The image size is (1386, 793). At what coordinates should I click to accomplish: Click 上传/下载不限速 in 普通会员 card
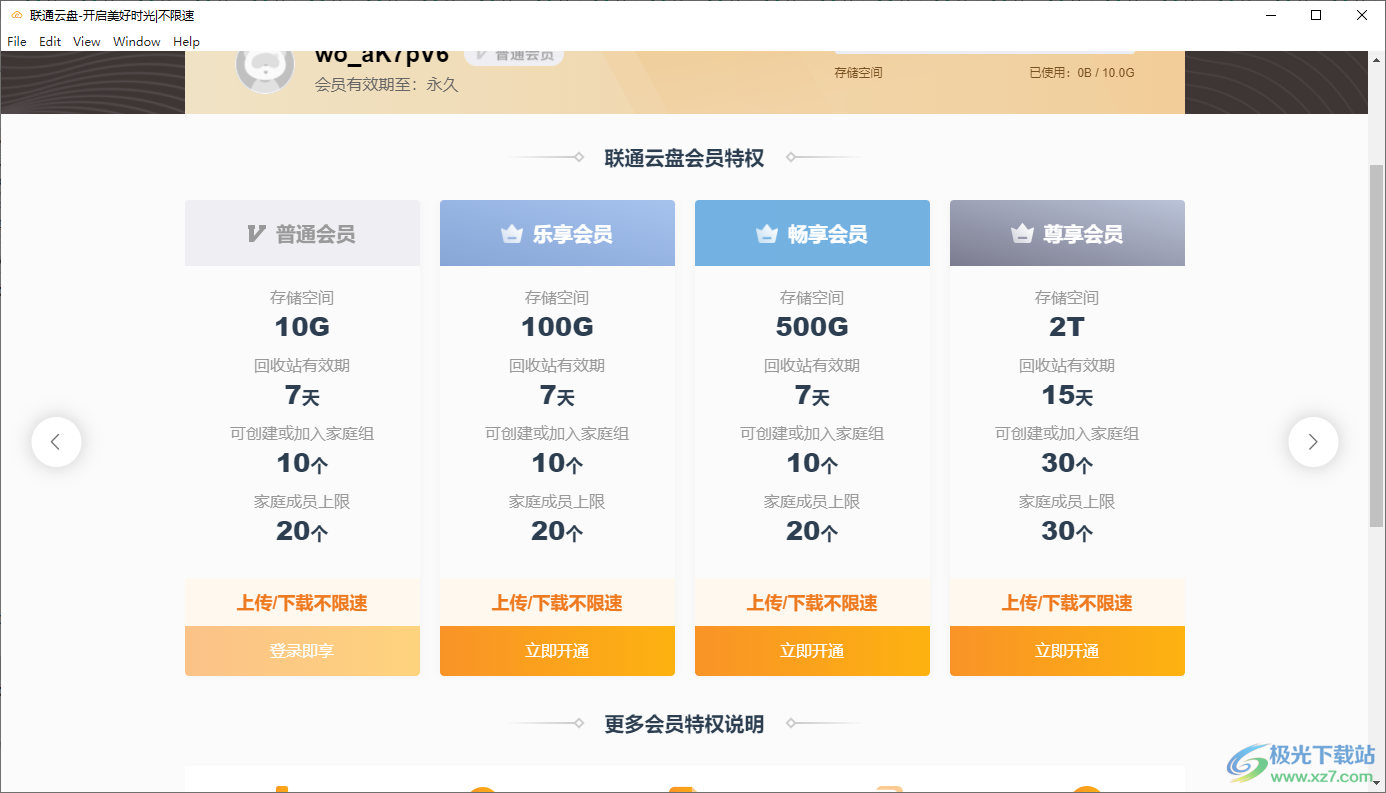point(302,603)
